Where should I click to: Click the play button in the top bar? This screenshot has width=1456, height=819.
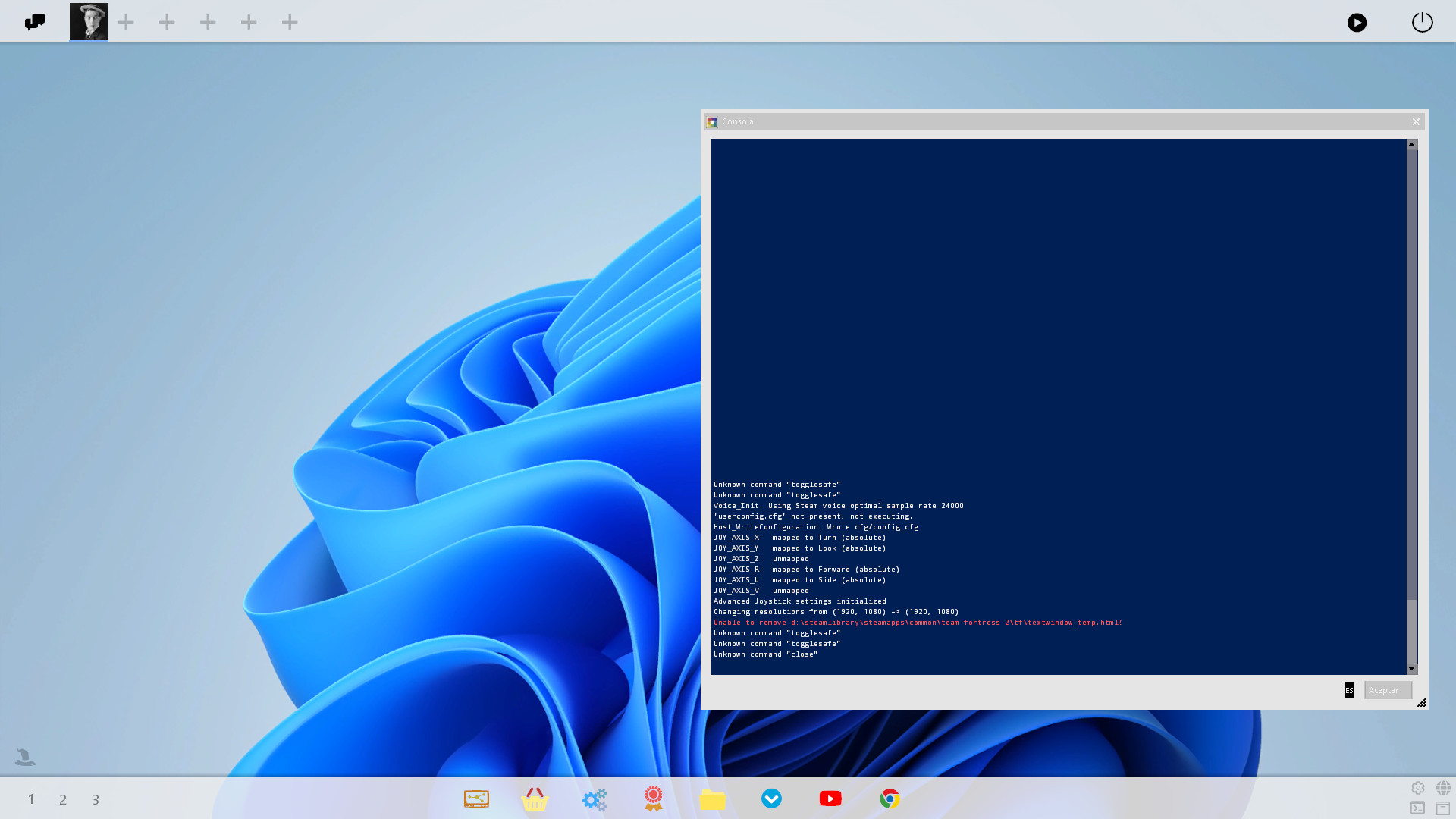[x=1357, y=23]
